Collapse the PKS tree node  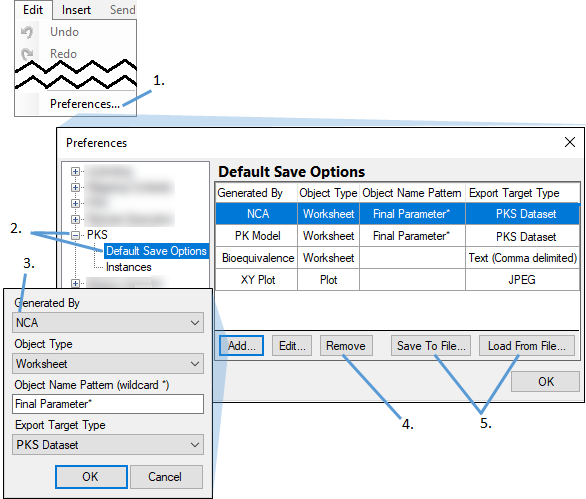point(75,235)
